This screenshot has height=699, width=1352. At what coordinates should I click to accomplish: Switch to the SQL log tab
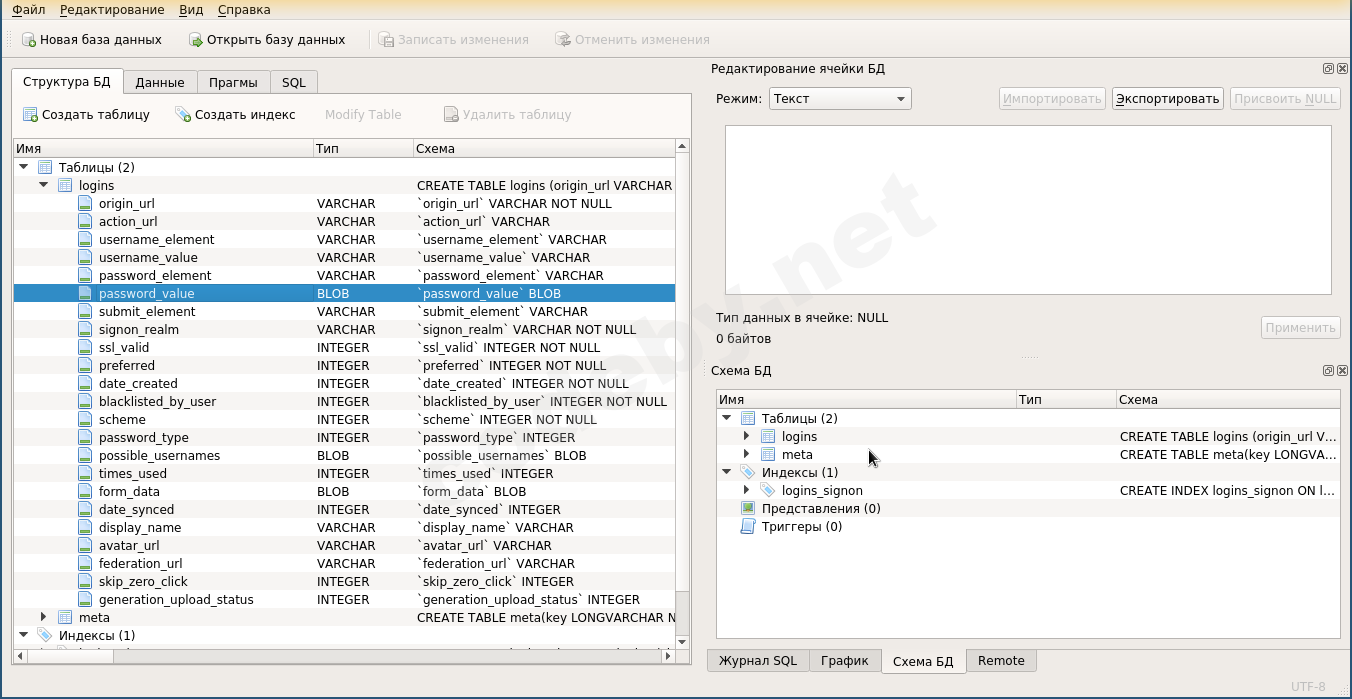pyautogui.click(x=757, y=661)
